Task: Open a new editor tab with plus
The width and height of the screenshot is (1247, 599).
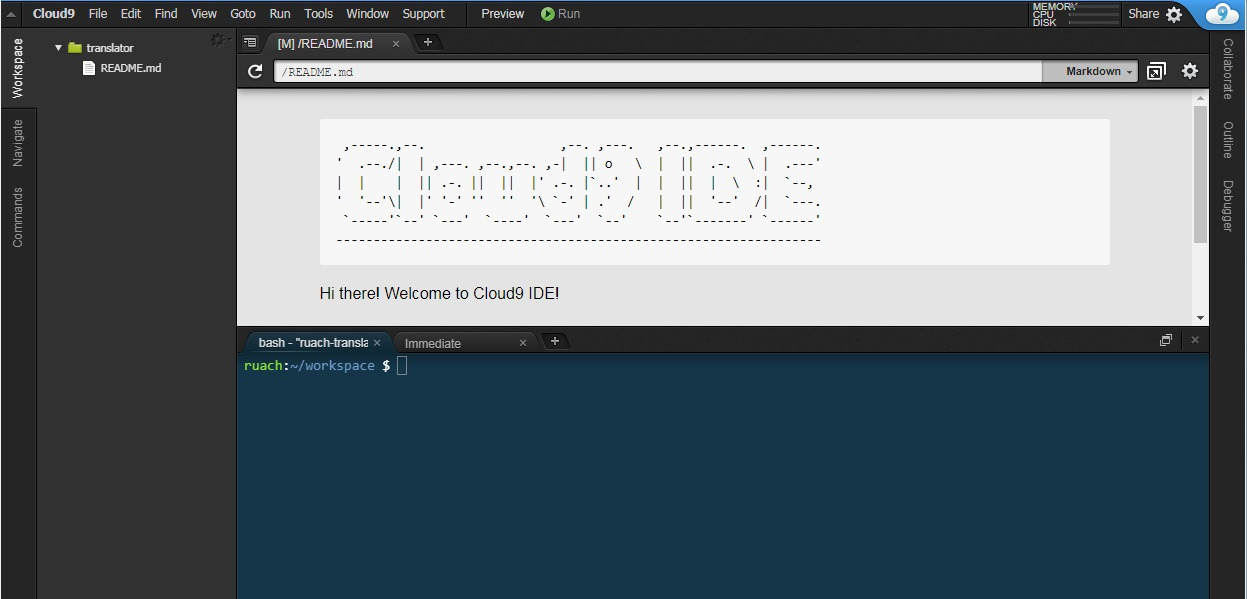Action: 428,42
